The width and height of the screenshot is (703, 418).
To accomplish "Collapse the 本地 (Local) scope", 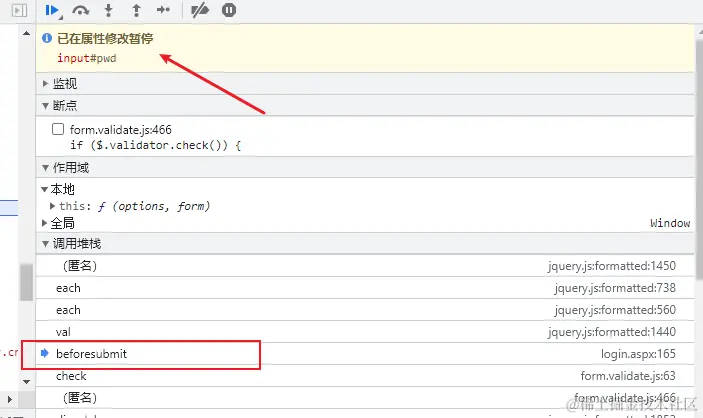I will pyautogui.click(x=44, y=189).
